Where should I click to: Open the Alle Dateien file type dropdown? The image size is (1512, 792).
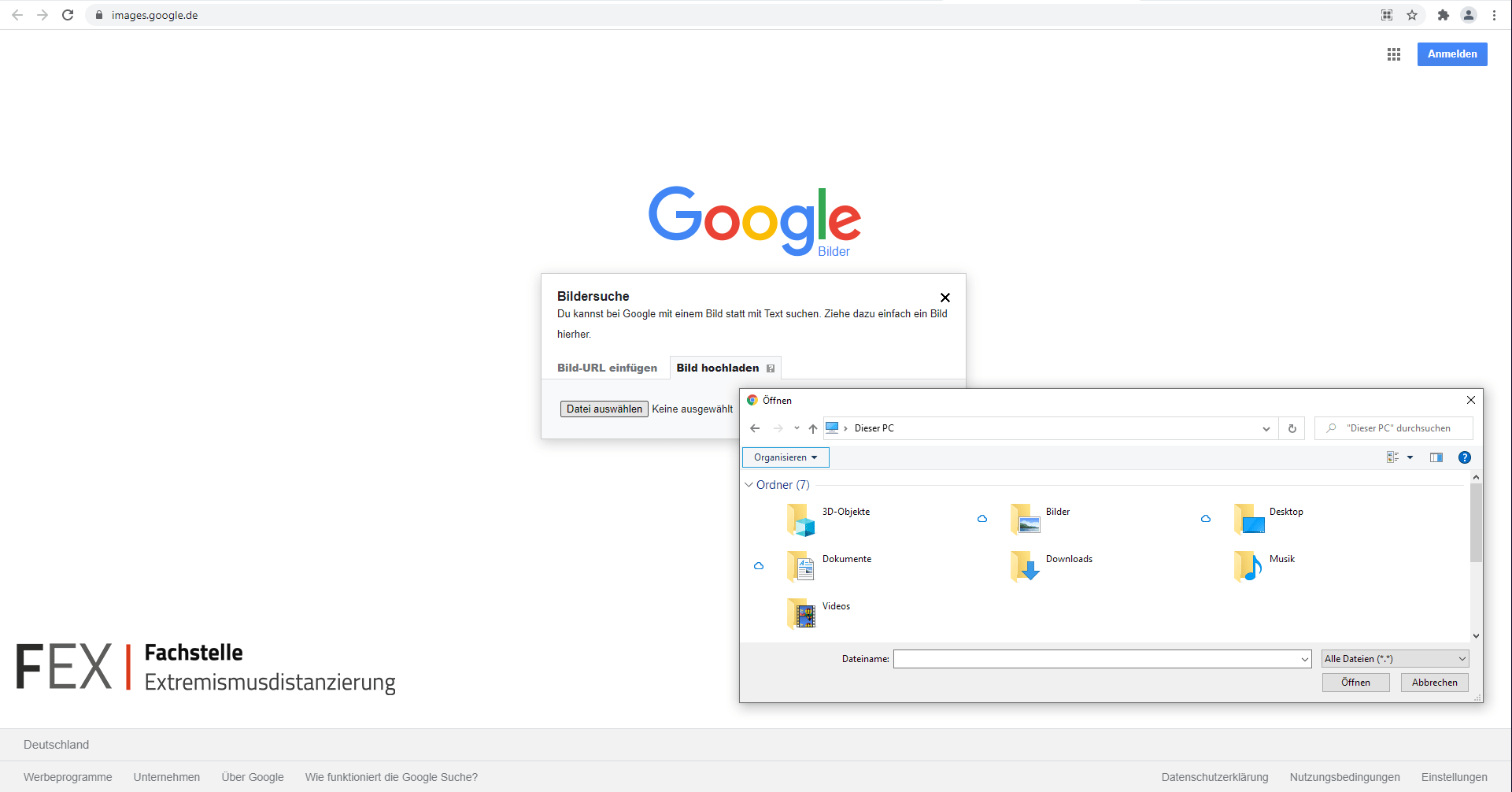click(1395, 659)
